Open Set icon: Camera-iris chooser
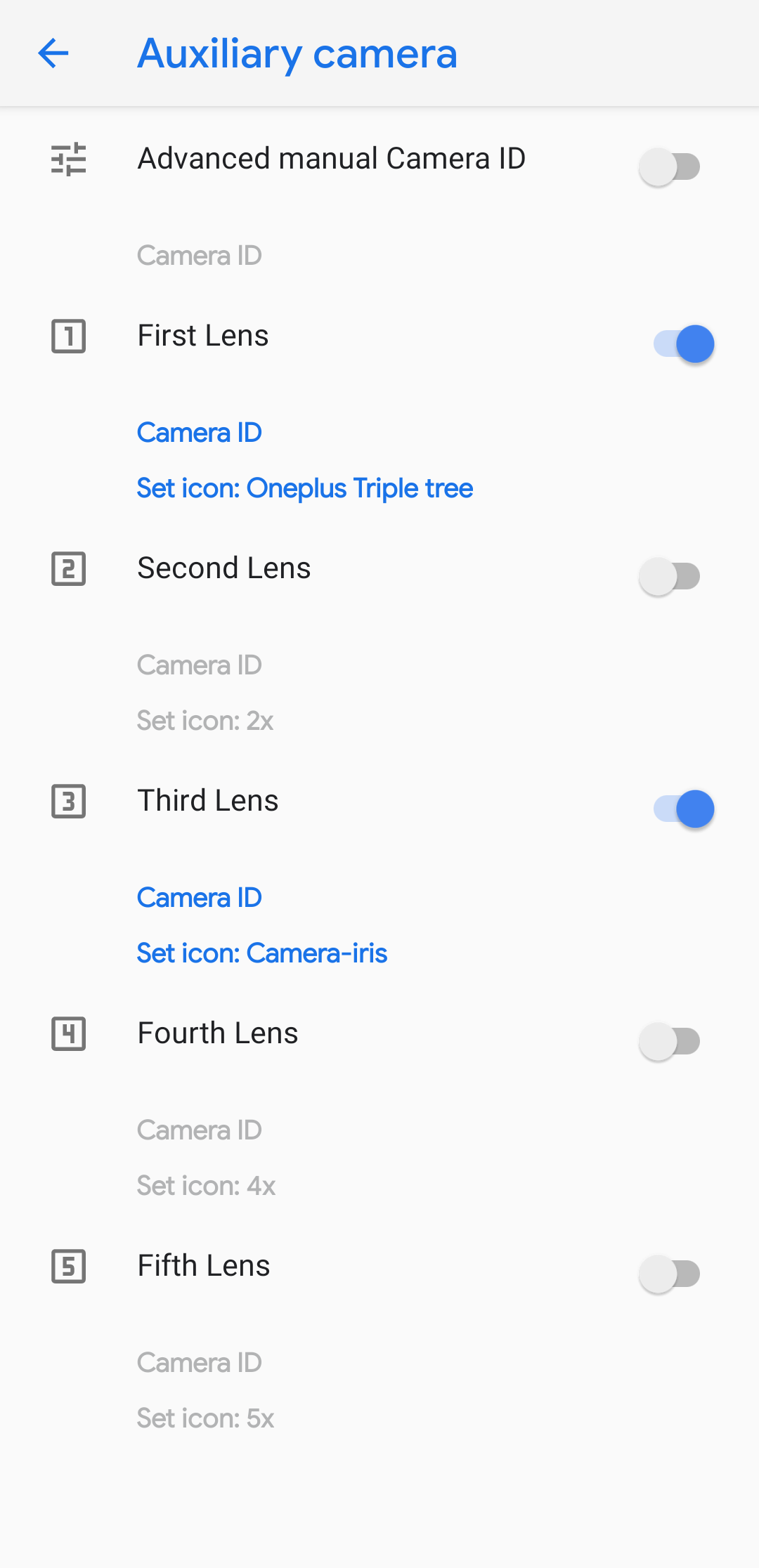 (x=262, y=953)
